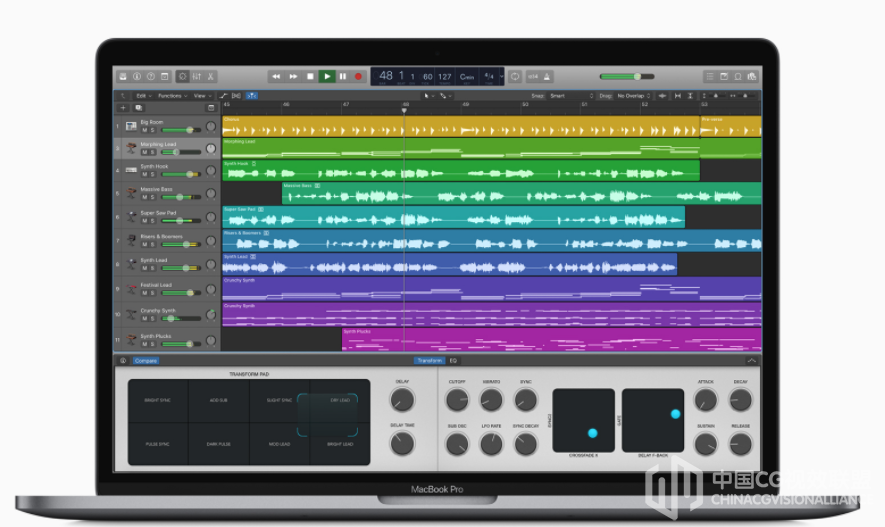Toggle the metronome click icon
This screenshot has width=885, height=527.
pyautogui.click(x=547, y=77)
